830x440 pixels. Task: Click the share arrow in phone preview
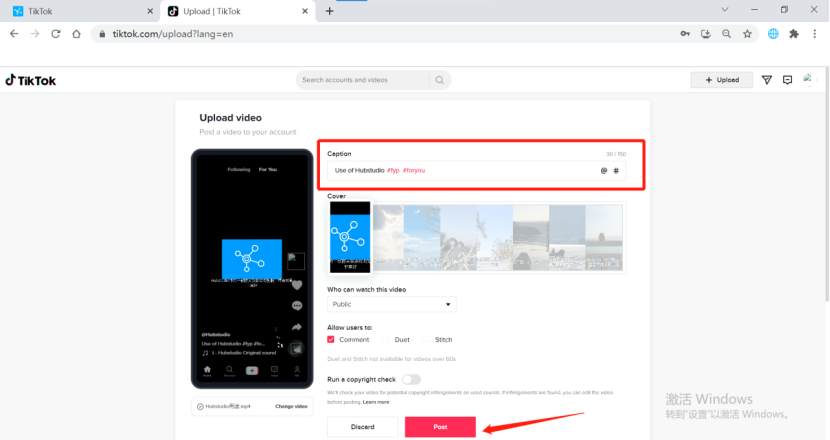pyautogui.click(x=297, y=327)
